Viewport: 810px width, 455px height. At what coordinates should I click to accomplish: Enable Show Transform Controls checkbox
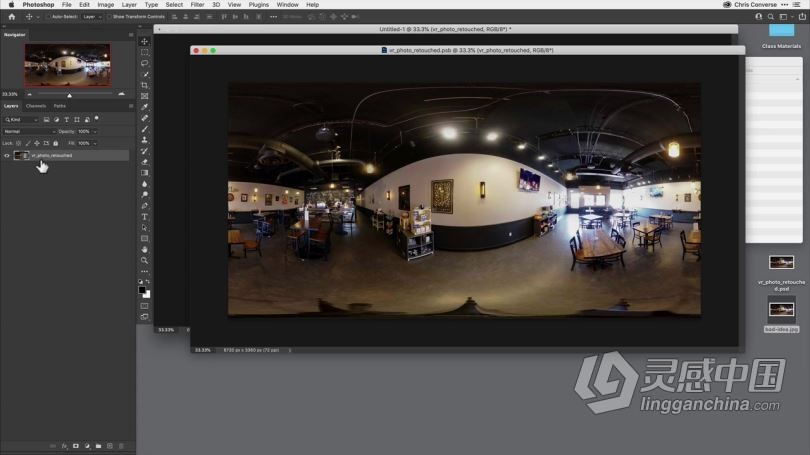(109, 17)
